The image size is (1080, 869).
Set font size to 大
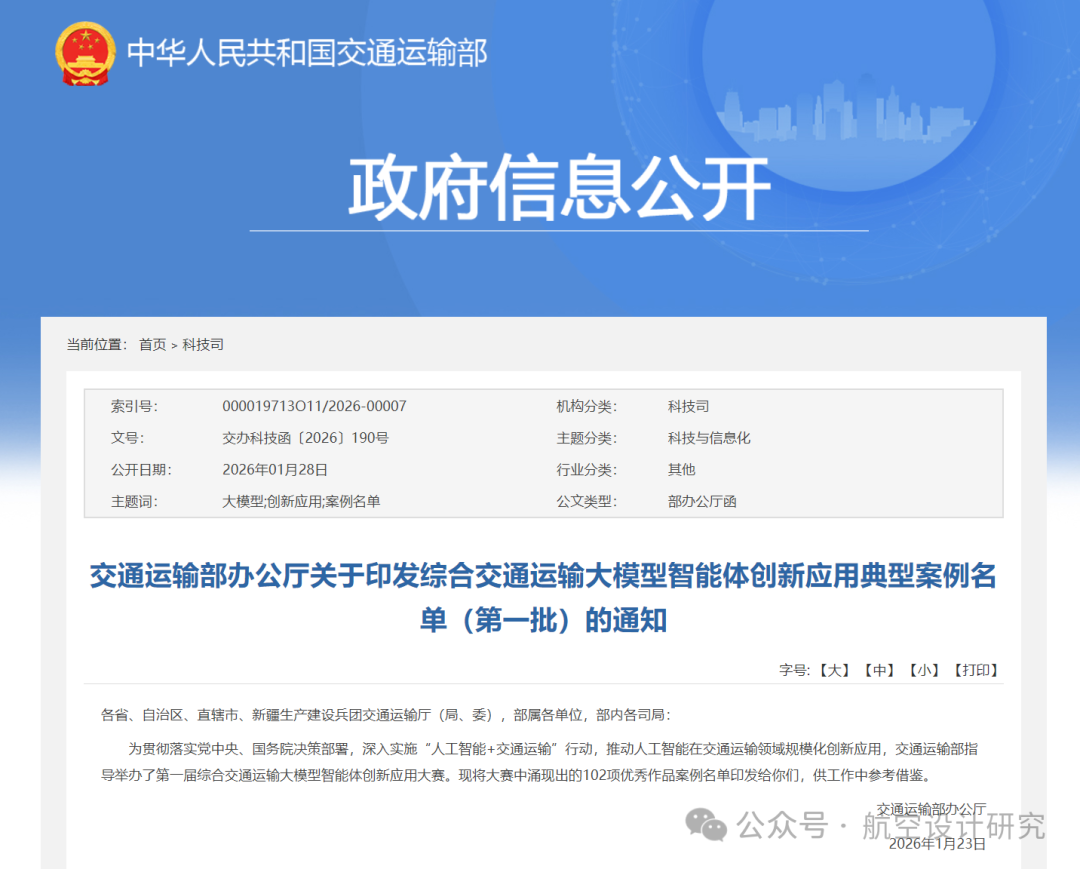[x=833, y=670]
